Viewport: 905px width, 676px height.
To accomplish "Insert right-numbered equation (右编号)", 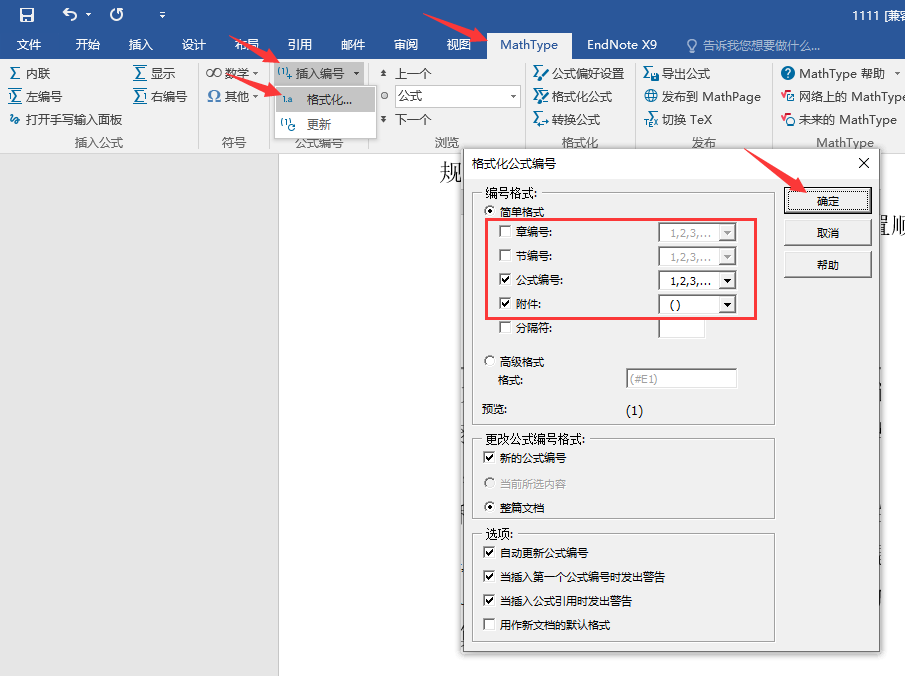I will pyautogui.click(x=160, y=96).
